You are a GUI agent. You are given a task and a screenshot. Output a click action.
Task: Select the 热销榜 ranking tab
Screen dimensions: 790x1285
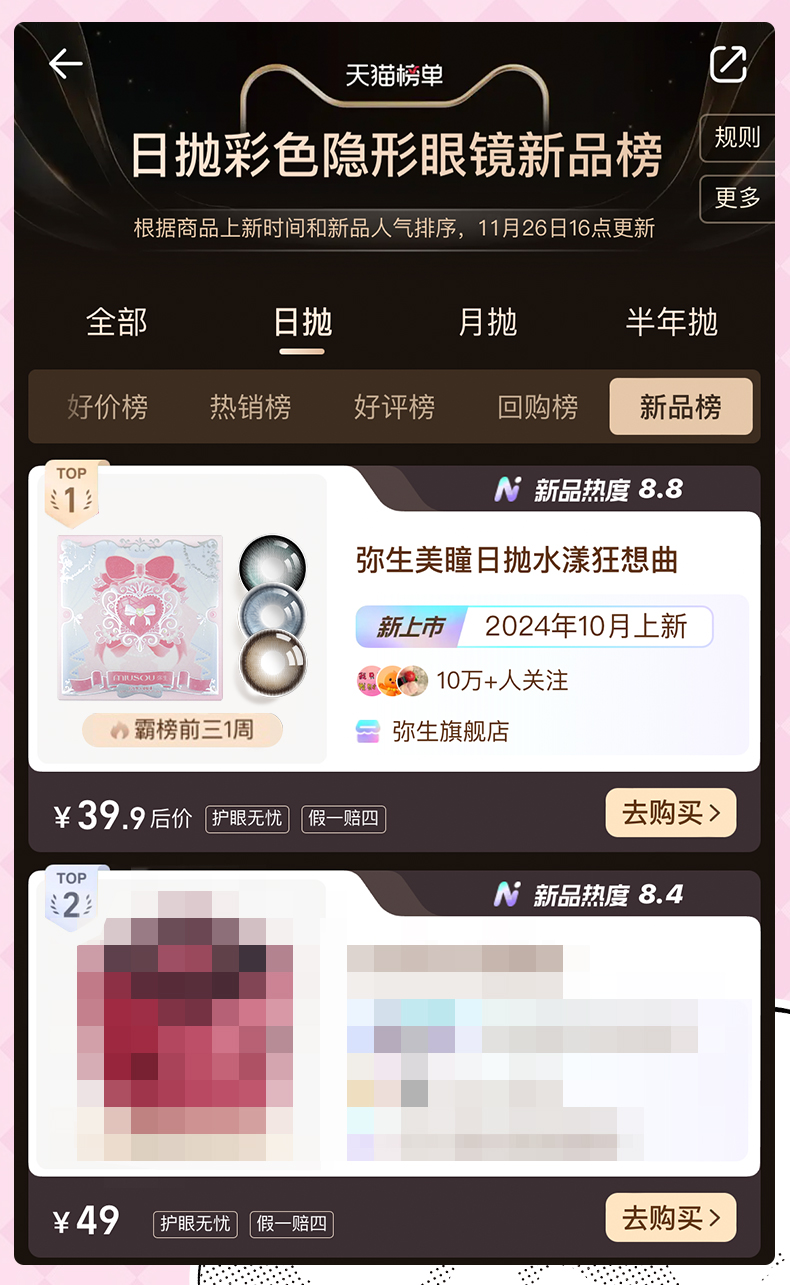[251, 407]
